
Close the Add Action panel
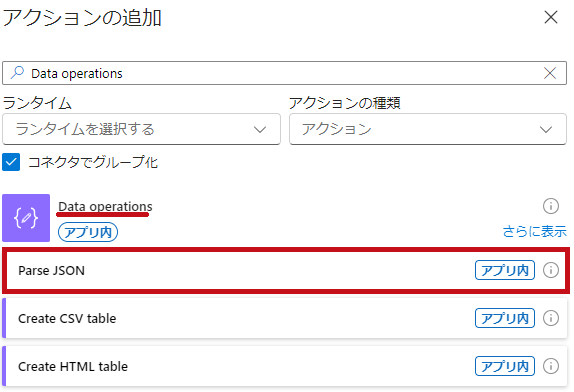[551, 17]
